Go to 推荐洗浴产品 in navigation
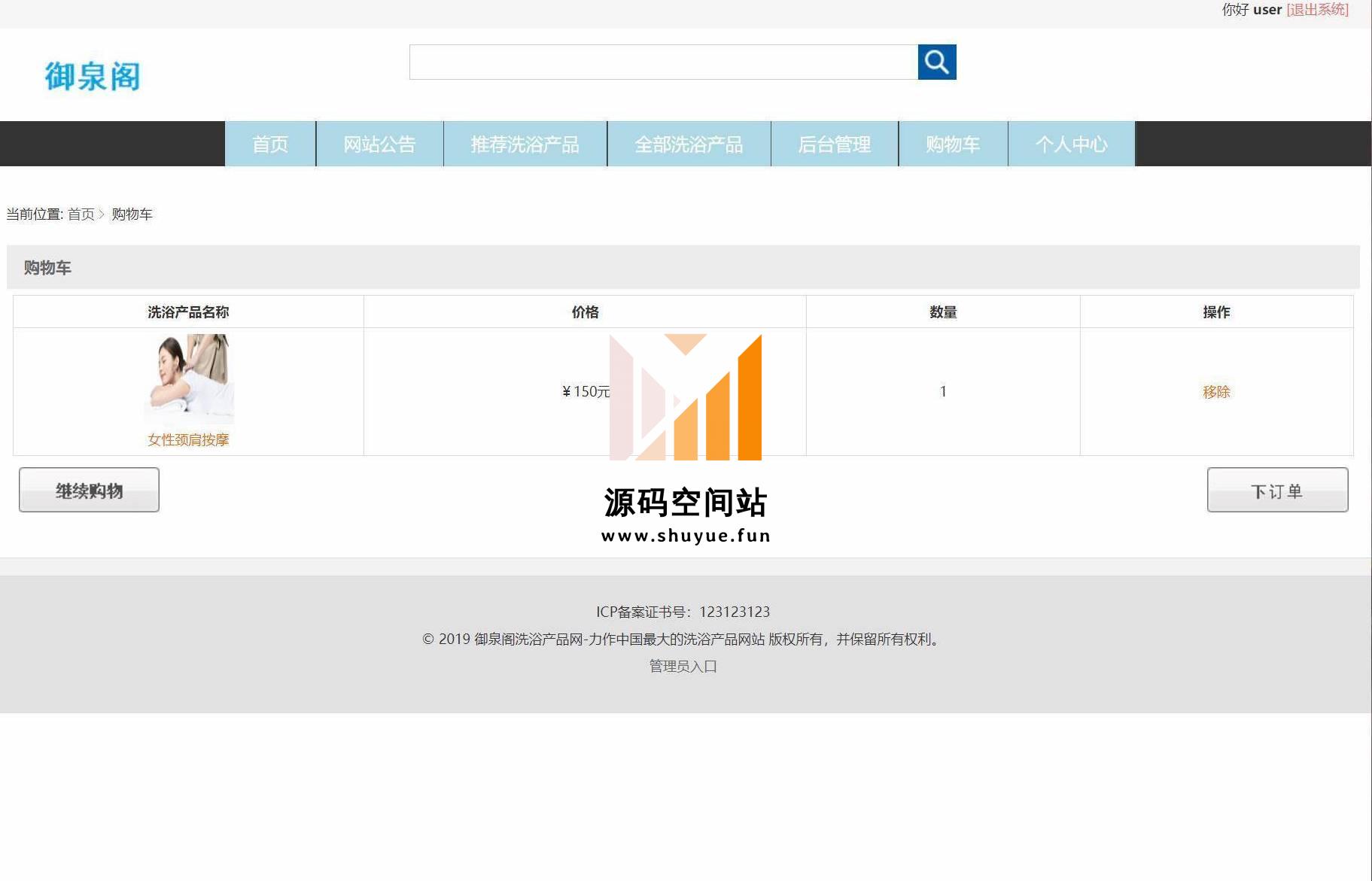The image size is (1372, 881). pyautogui.click(x=525, y=144)
